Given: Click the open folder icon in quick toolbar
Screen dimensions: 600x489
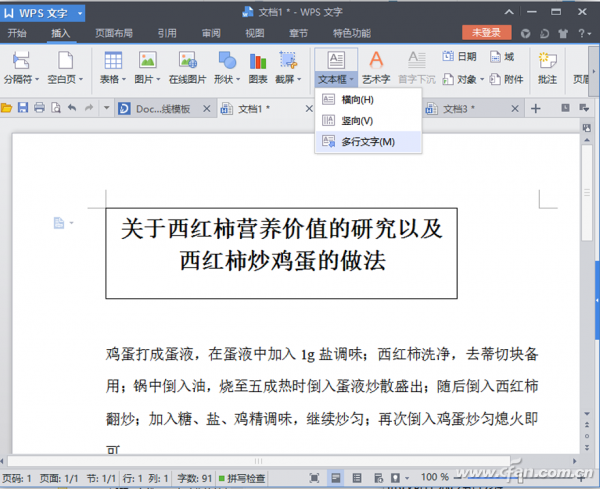Looking at the screenshot, I should coord(7,108).
